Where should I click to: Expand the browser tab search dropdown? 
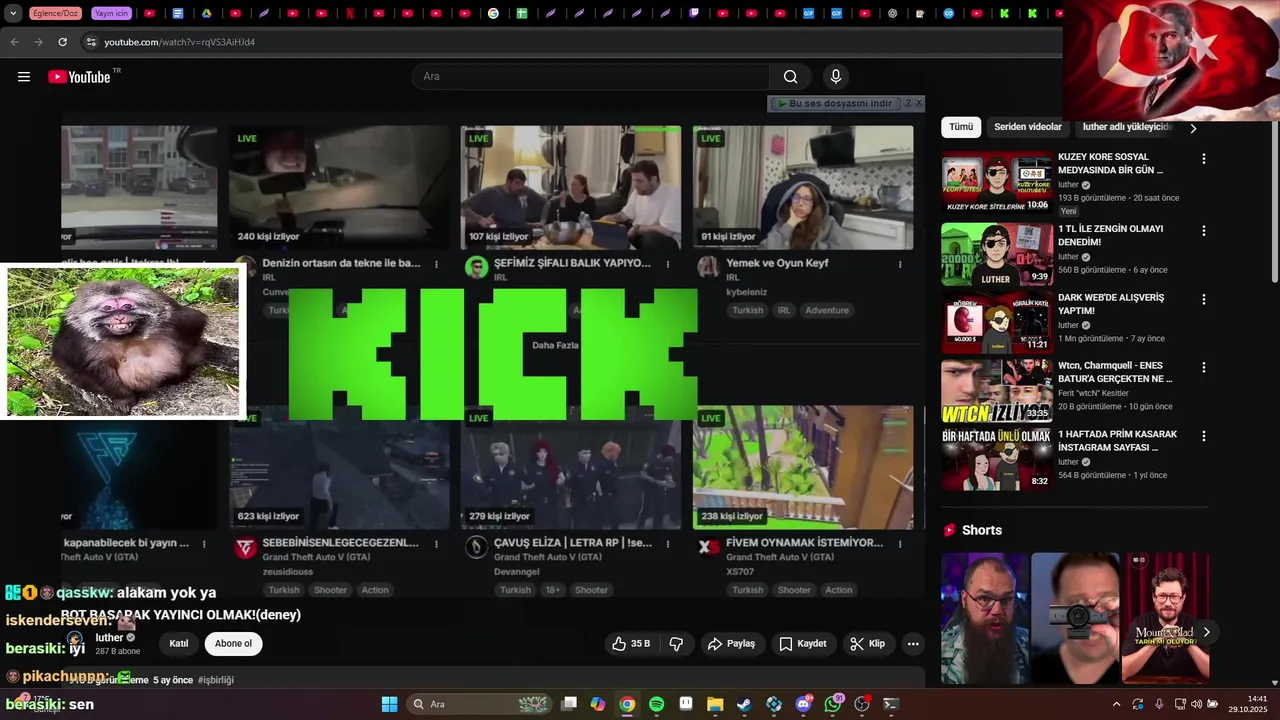[13, 14]
